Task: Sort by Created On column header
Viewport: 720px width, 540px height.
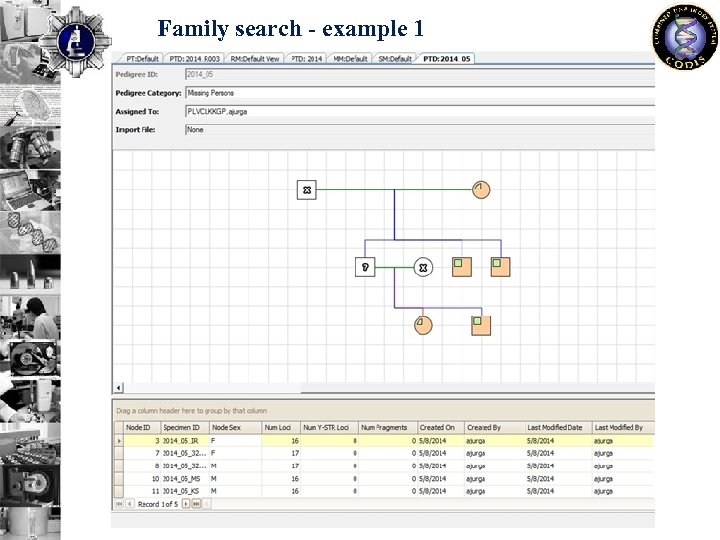Action: click(441, 428)
